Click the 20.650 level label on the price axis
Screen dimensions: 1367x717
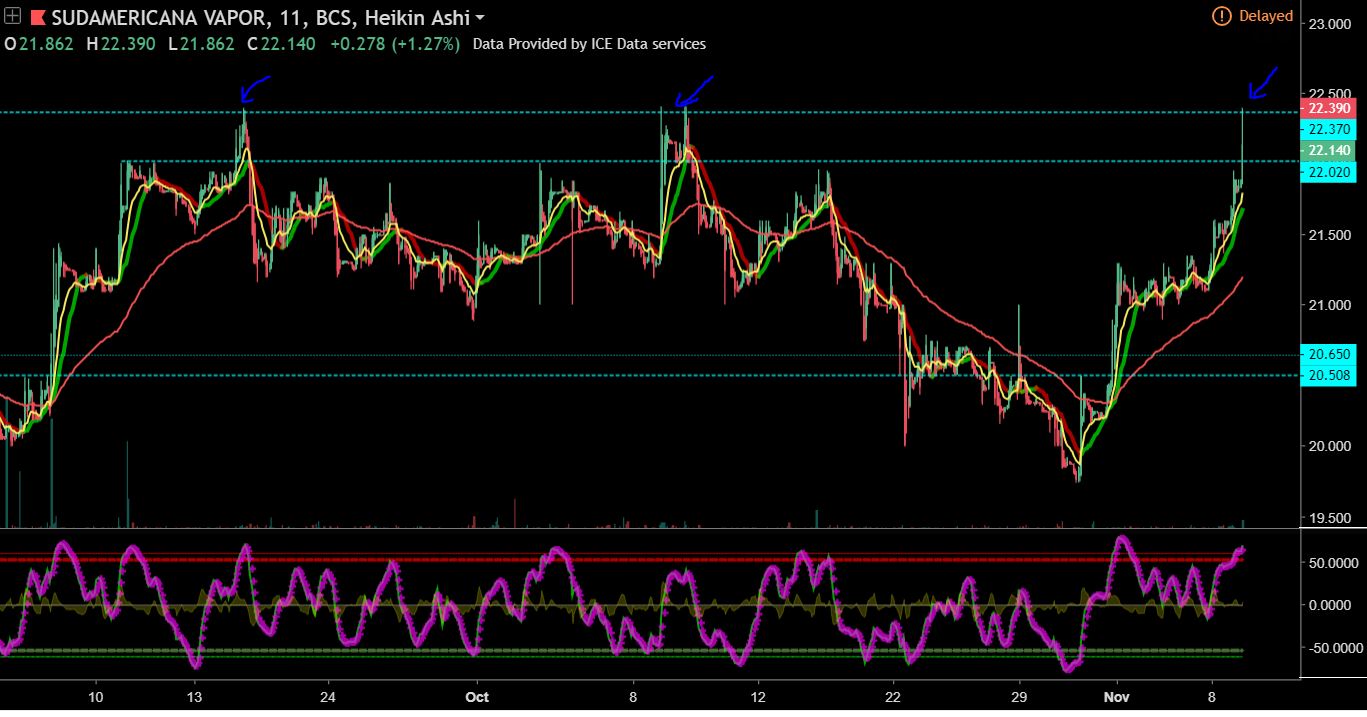1327,354
